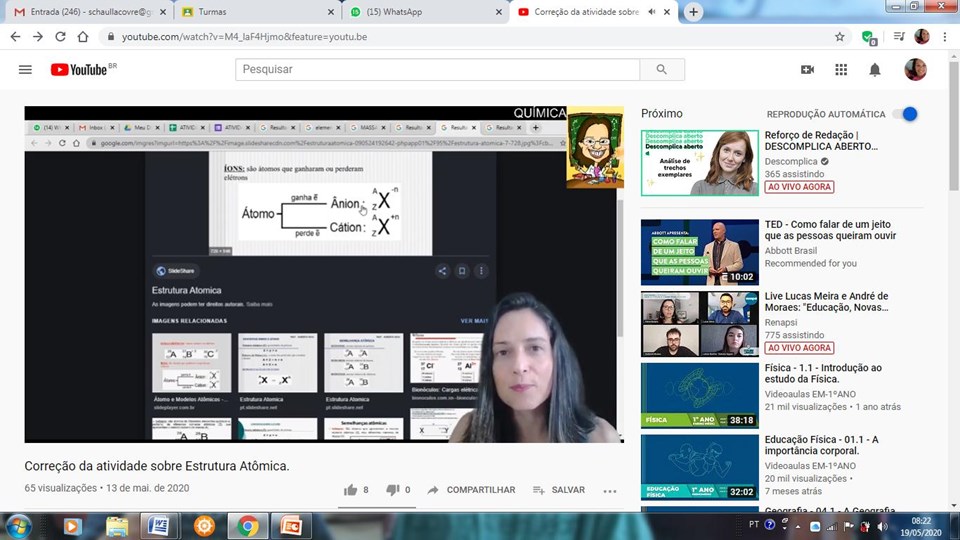This screenshot has height=540, width=960.
Task: Toggle the Reprodução Automática autoplay switch
Action: (x=906, y=114)
